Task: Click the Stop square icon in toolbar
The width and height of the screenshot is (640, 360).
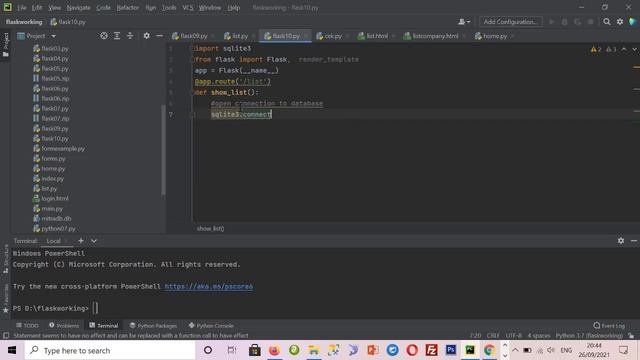Action: click(590, 22)
